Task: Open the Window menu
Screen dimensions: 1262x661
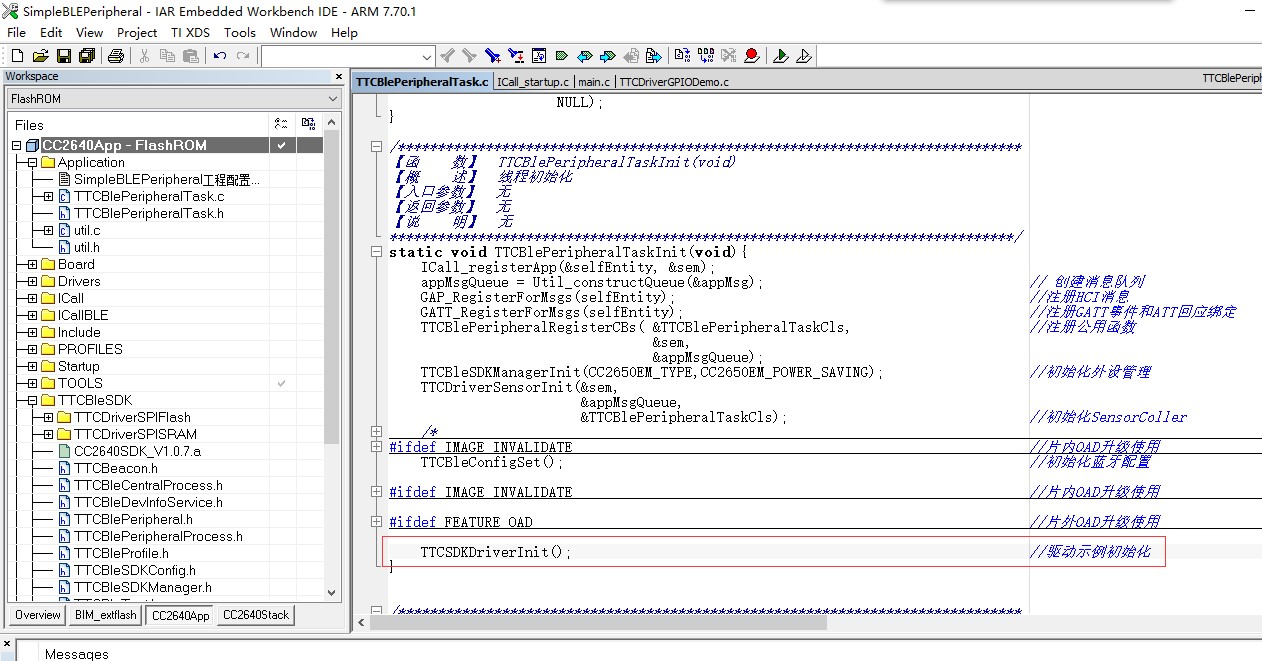Action: coord(293,32)
